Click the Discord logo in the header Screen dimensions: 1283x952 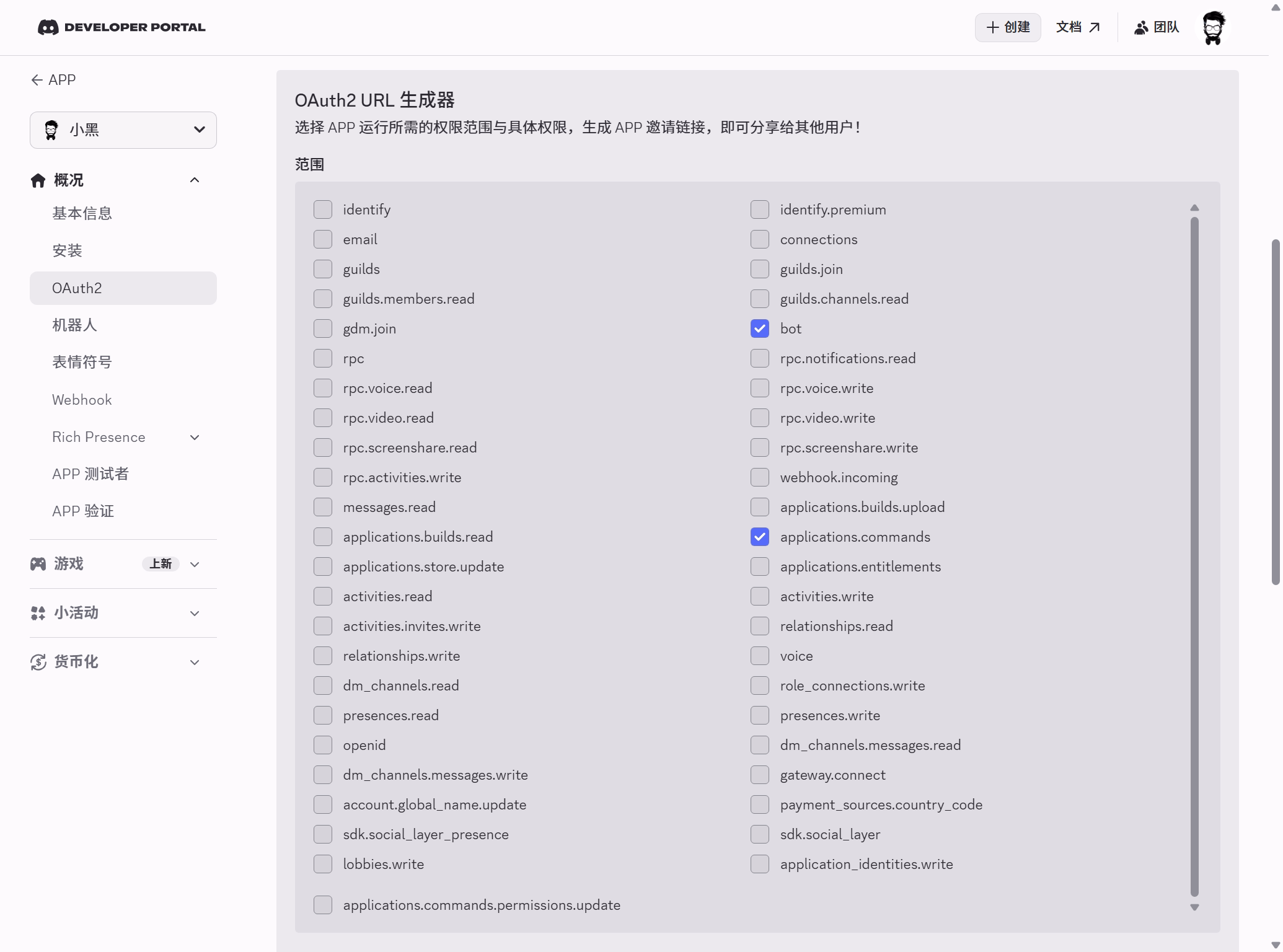coord(48,27)
